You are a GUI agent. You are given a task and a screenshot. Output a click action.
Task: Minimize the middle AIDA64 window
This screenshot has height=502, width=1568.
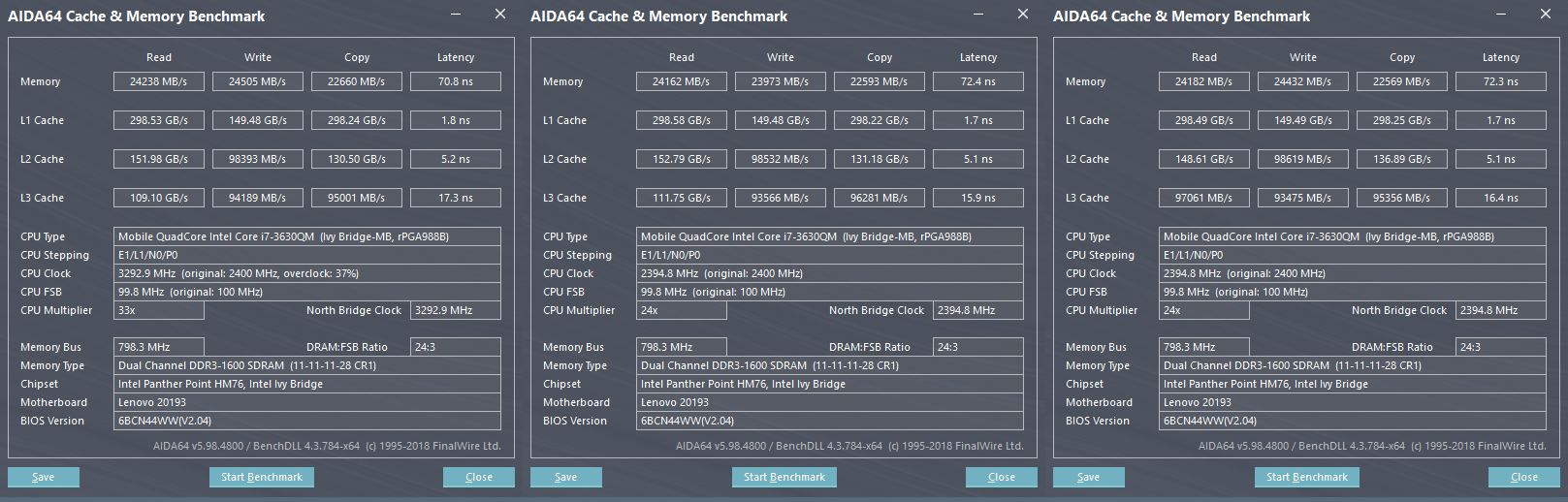978,15
